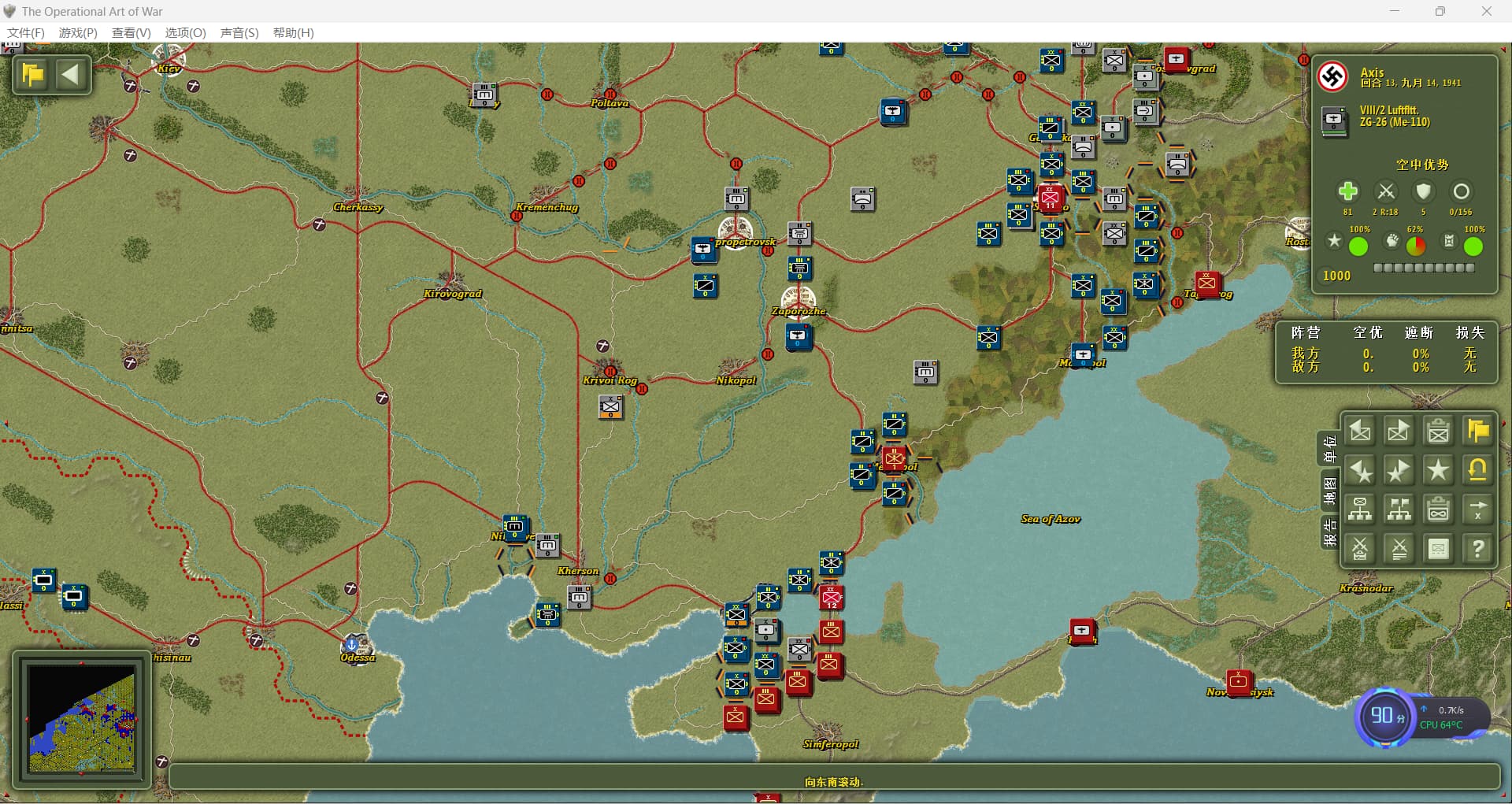Click the crossed swords attack strength icon

point(1385,191)
